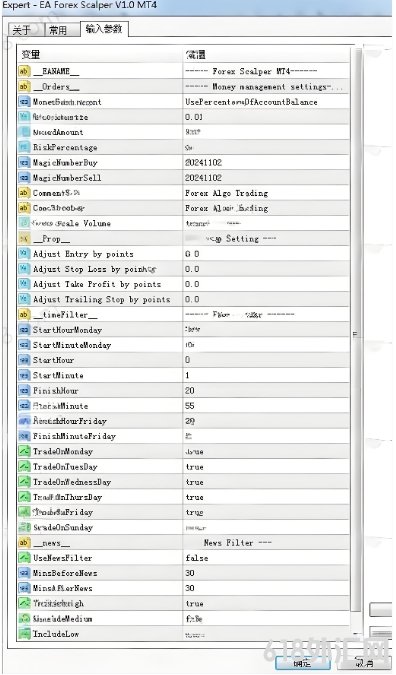This screenshot has height=675, width=396.
Task: Select TradeOnWednessDay value true
Action: point(194,482)
